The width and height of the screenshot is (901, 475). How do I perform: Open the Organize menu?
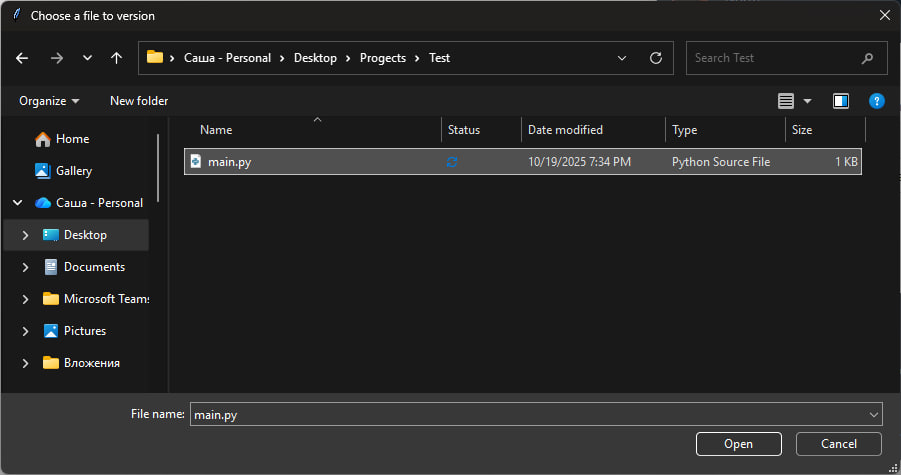(x=49, y=101)
